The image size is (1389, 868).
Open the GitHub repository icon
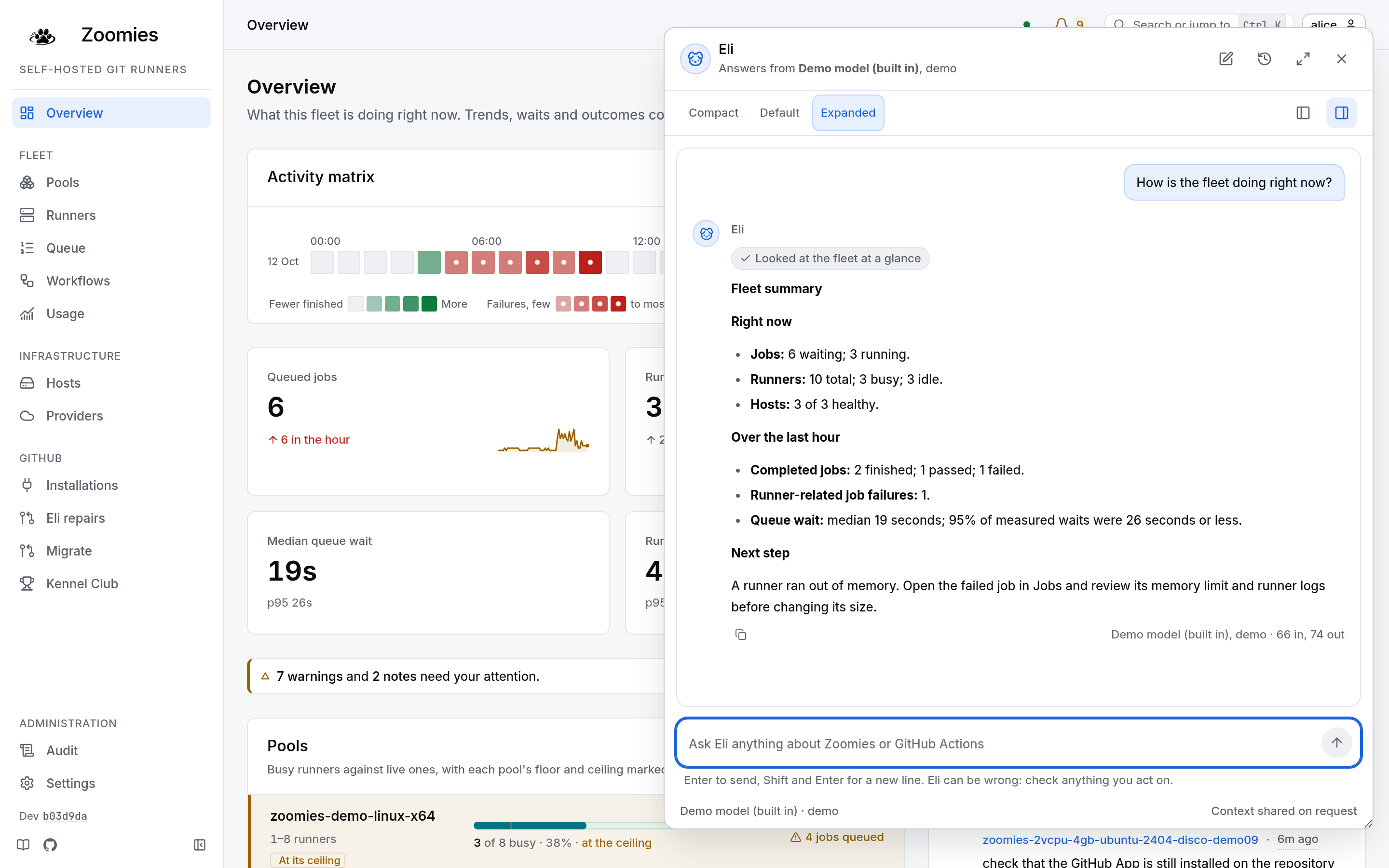pos(50,844)
